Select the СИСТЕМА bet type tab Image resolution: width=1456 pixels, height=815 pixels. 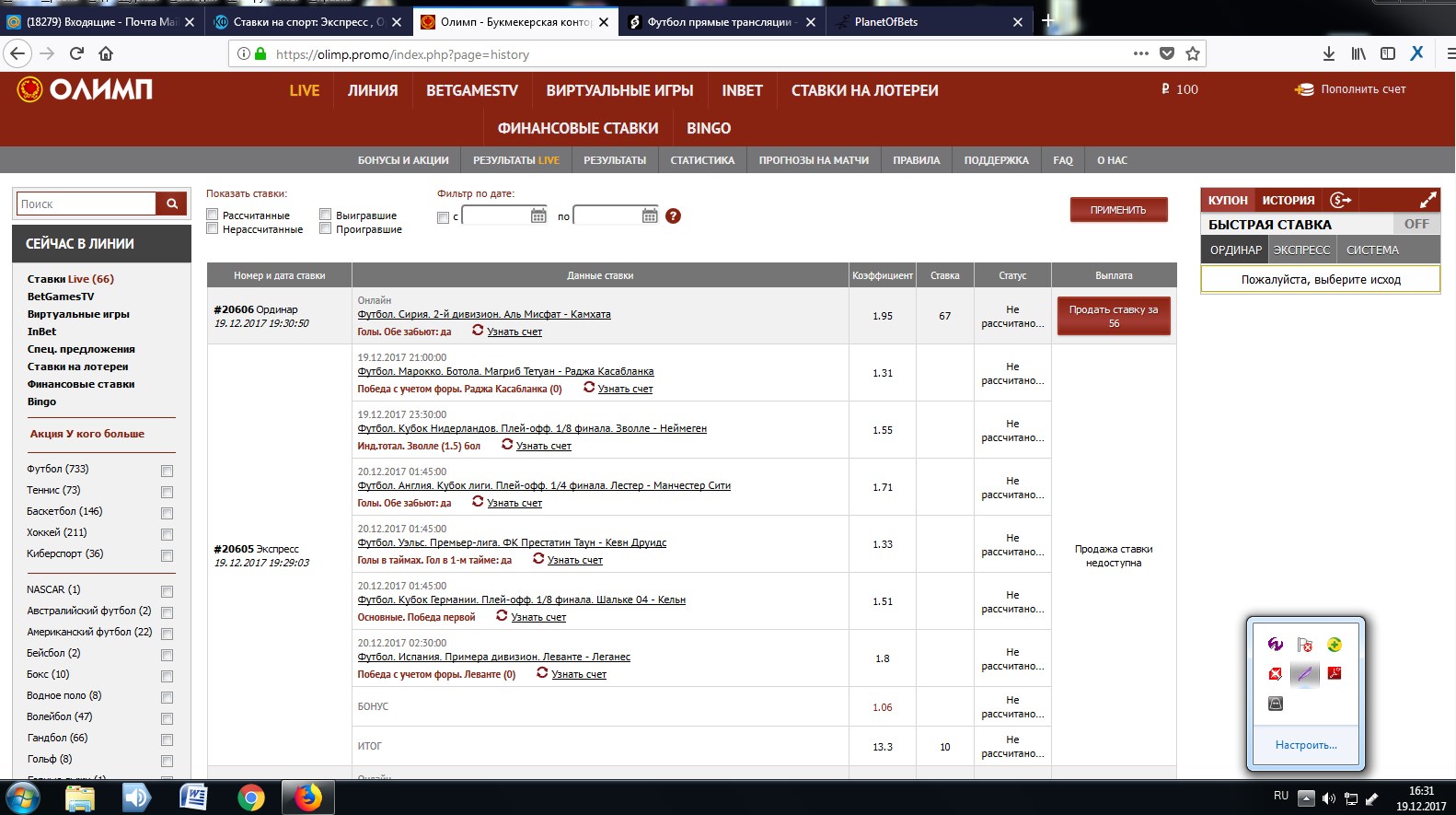tap(1372, 250)
